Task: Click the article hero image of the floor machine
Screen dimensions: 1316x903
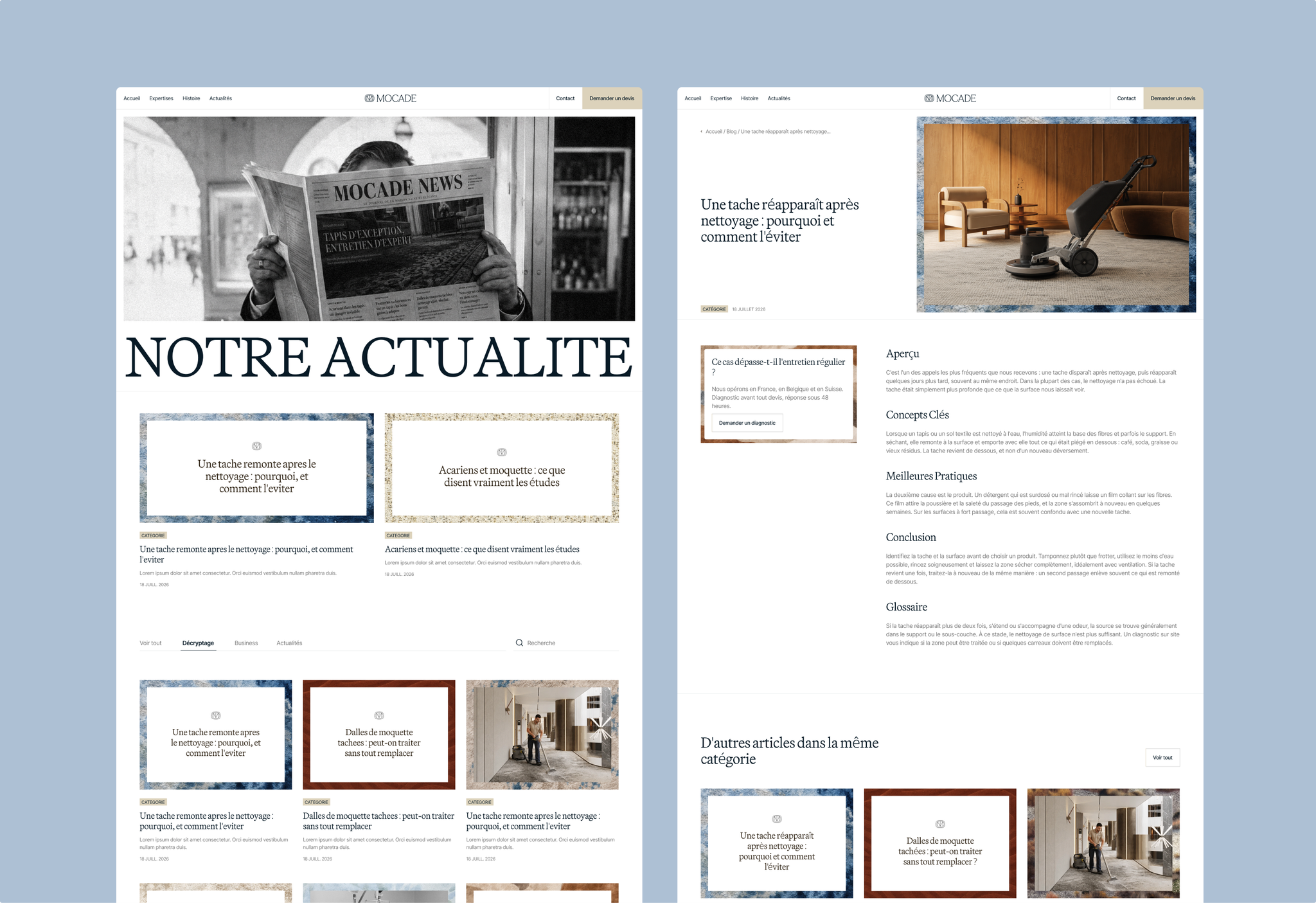Action: tap(1056, 214)
